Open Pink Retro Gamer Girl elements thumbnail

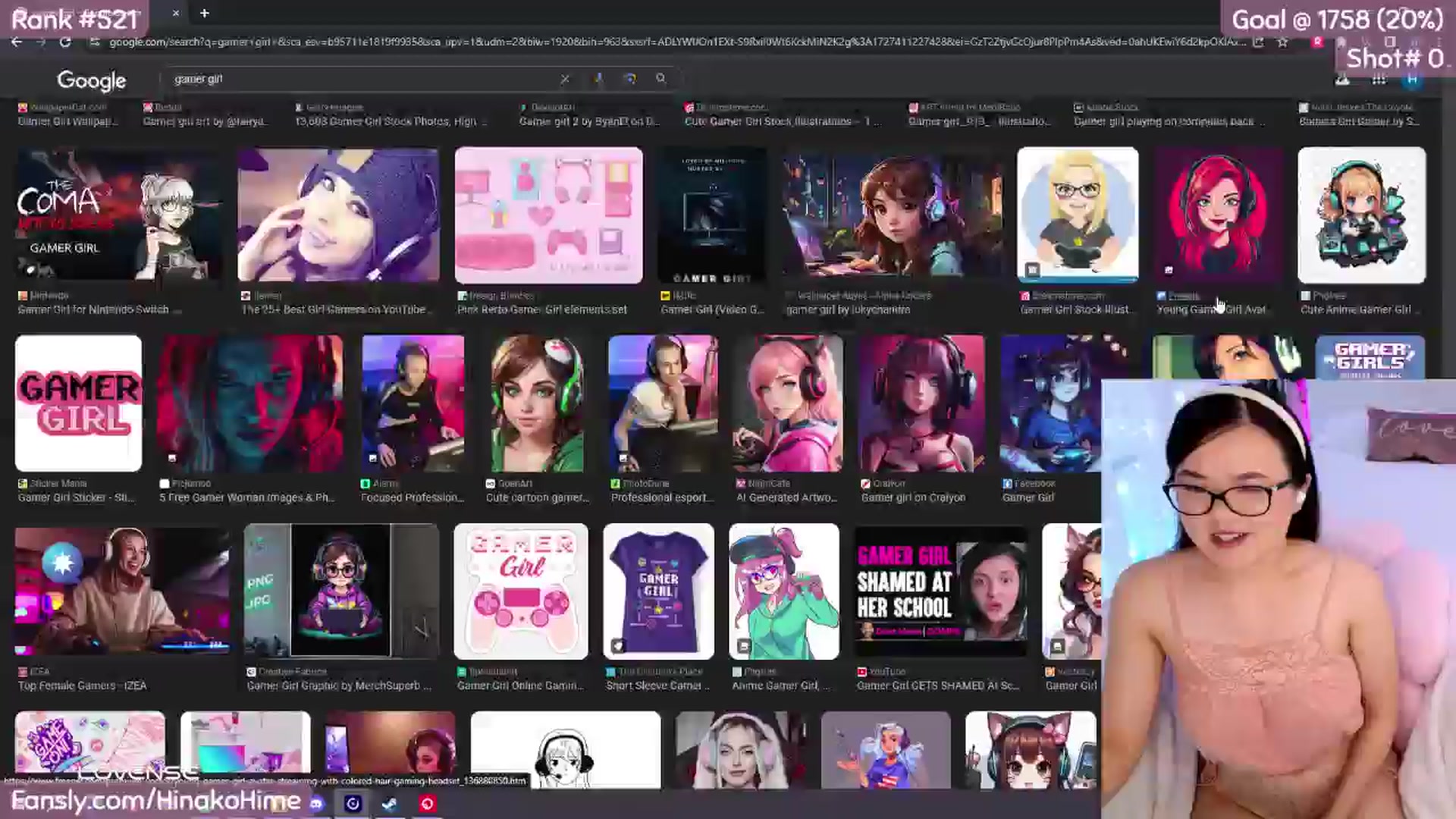pyautogui.click(x=548, y=215)
